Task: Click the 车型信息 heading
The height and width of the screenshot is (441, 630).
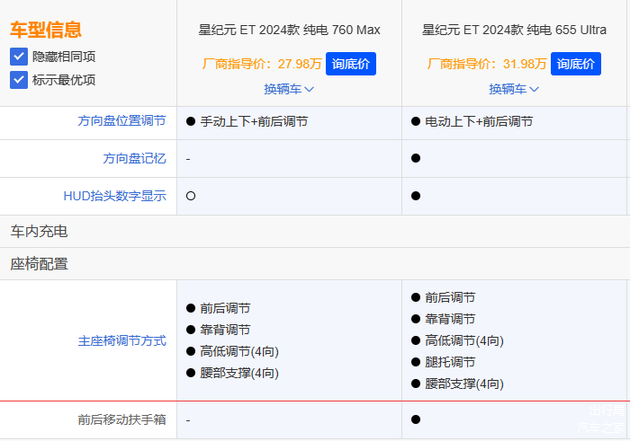Action: click(46, 30)
